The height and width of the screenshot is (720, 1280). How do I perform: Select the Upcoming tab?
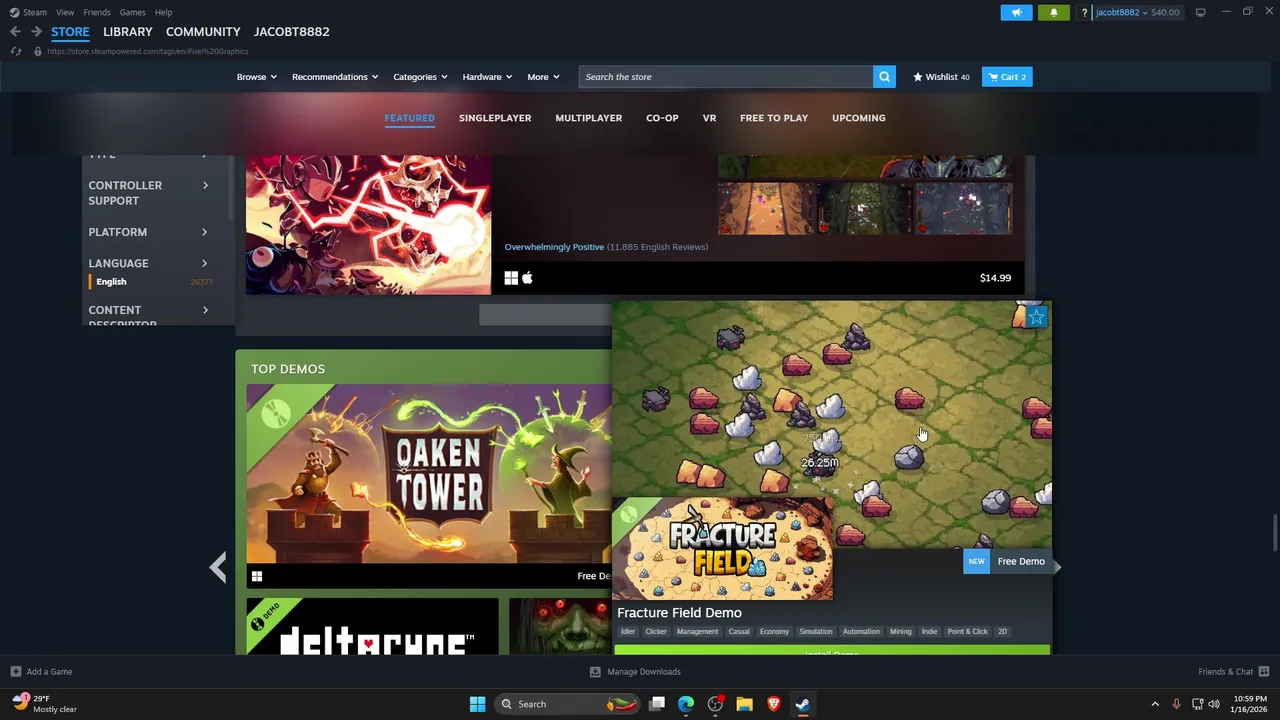pos(859,118)
